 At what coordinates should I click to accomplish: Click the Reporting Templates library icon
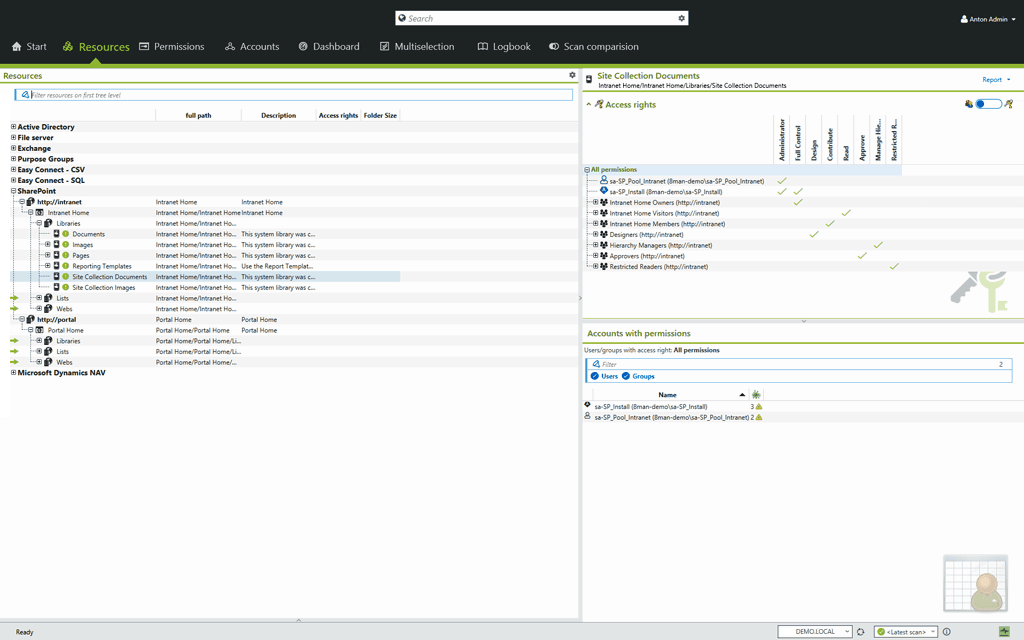tap(57, 266)
